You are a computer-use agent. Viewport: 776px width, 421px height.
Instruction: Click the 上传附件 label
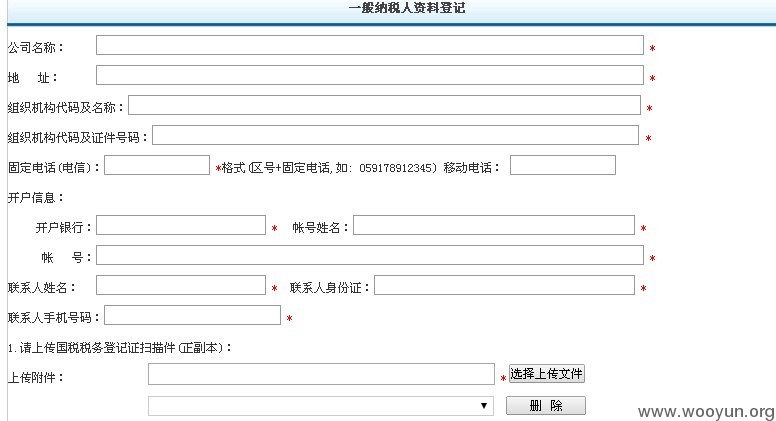click(36, 378)
